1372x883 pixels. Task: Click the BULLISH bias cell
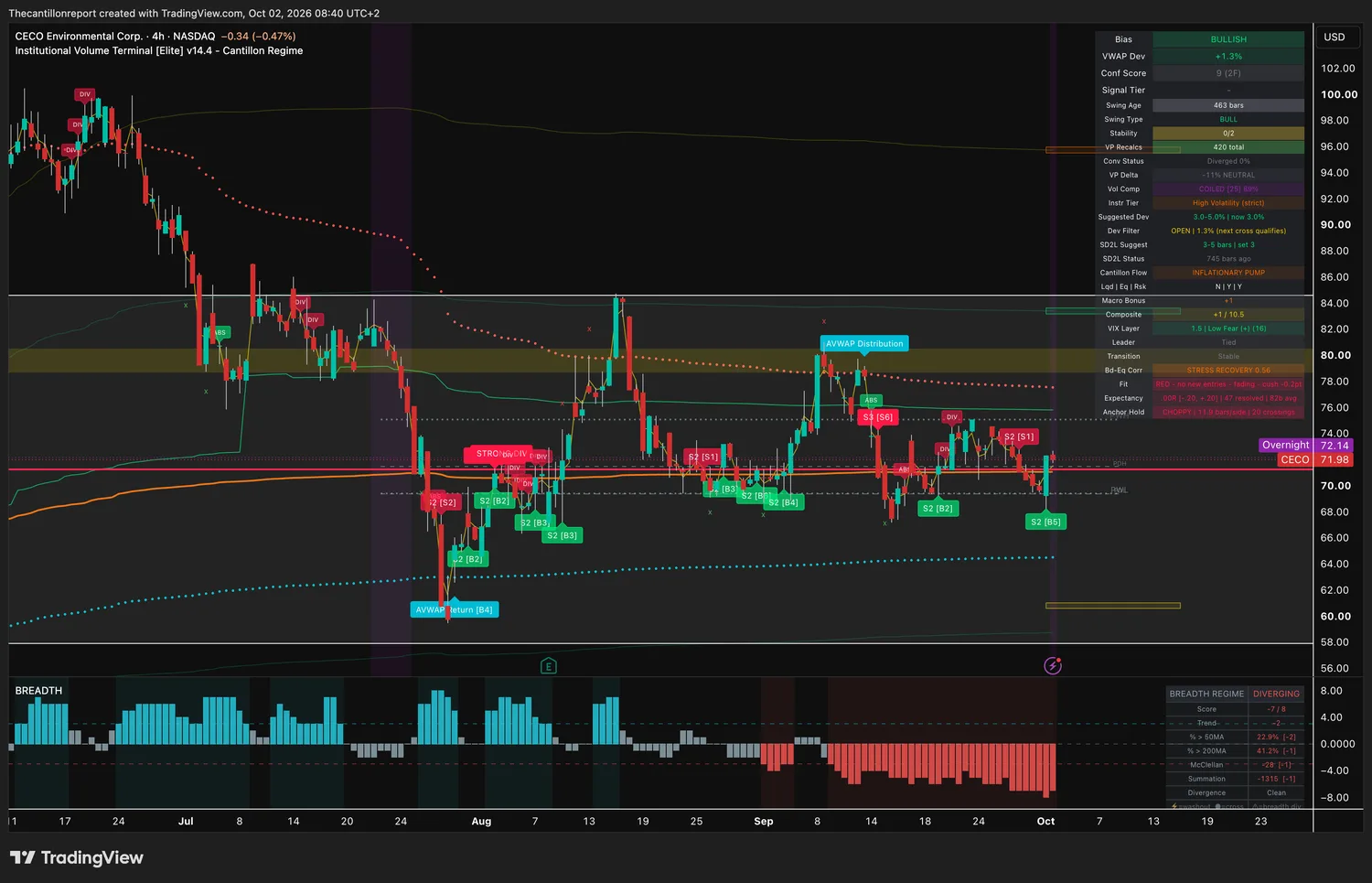[1228, 39]
